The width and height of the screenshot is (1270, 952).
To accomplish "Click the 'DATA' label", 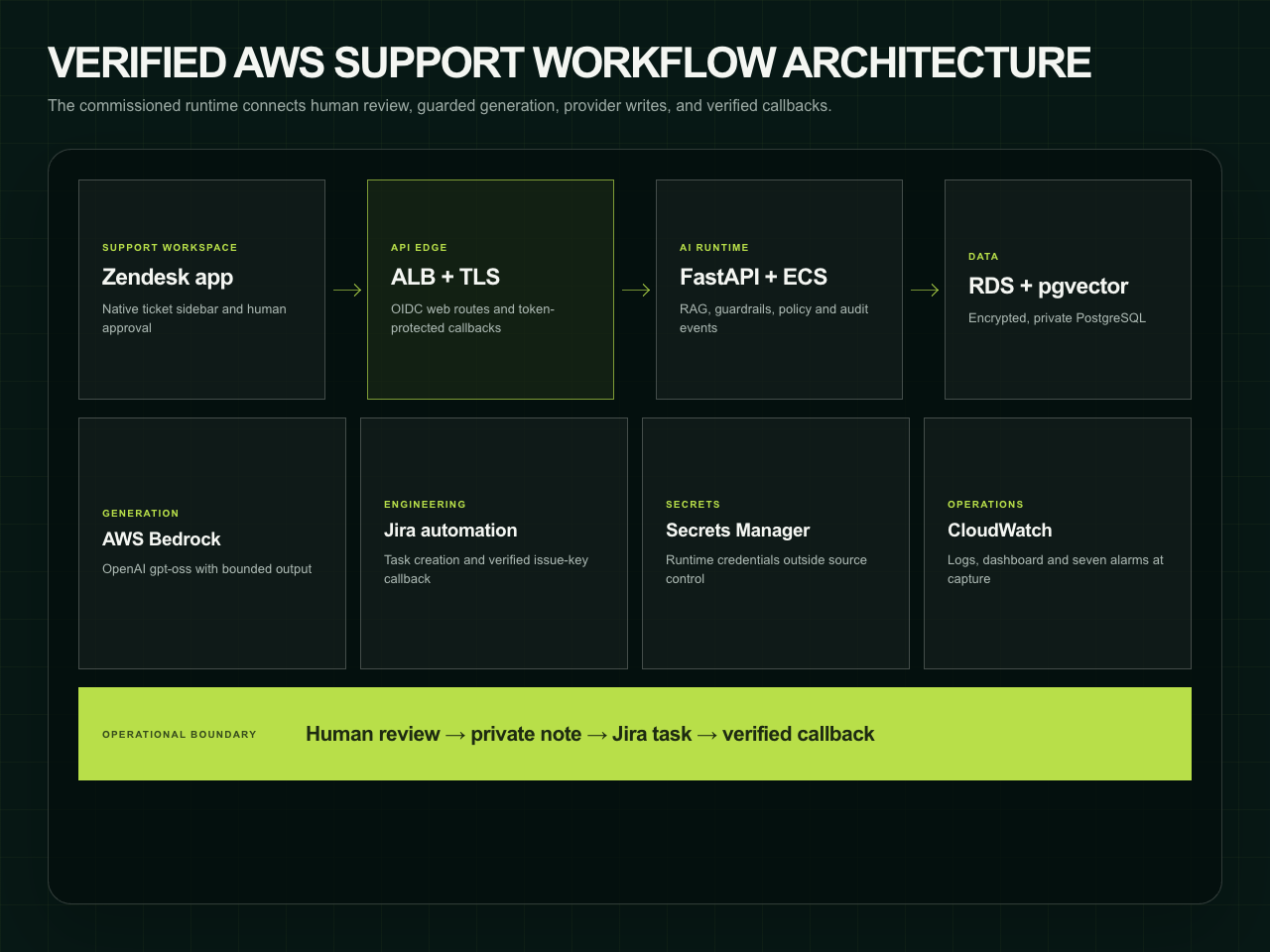I will point(983,257).
